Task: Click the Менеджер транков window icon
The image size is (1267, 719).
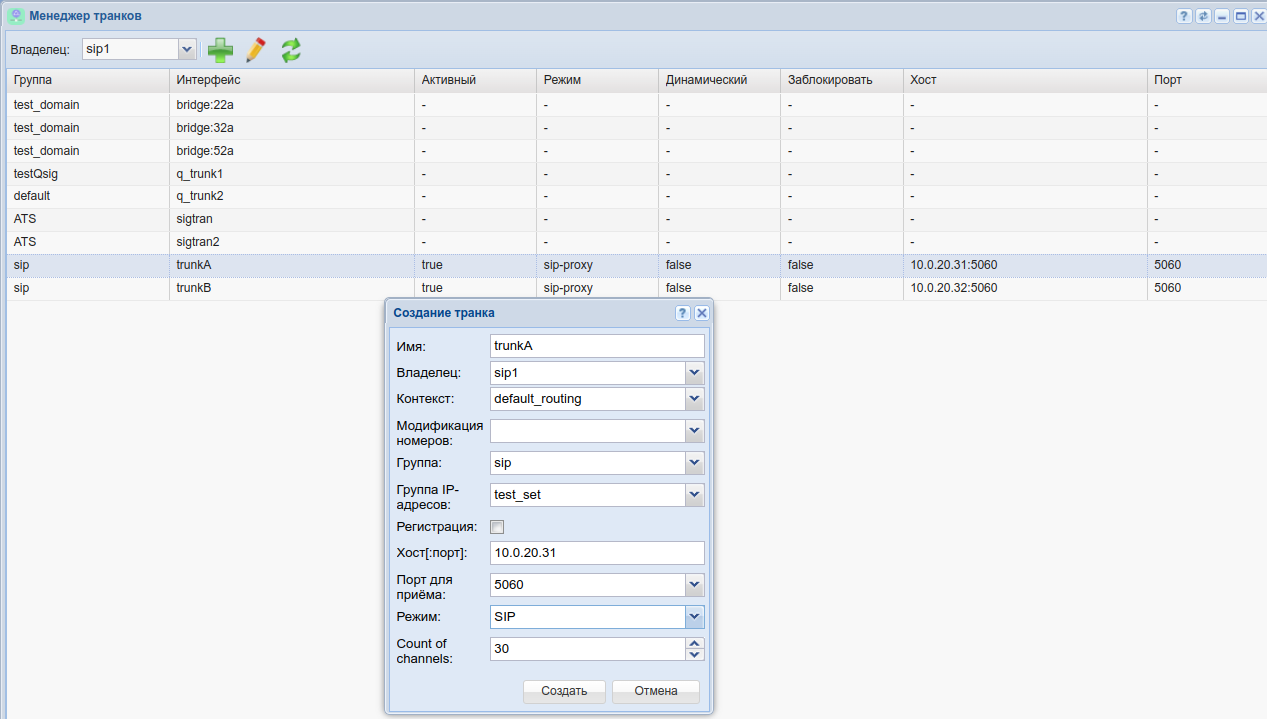Action: click(16, 16)
